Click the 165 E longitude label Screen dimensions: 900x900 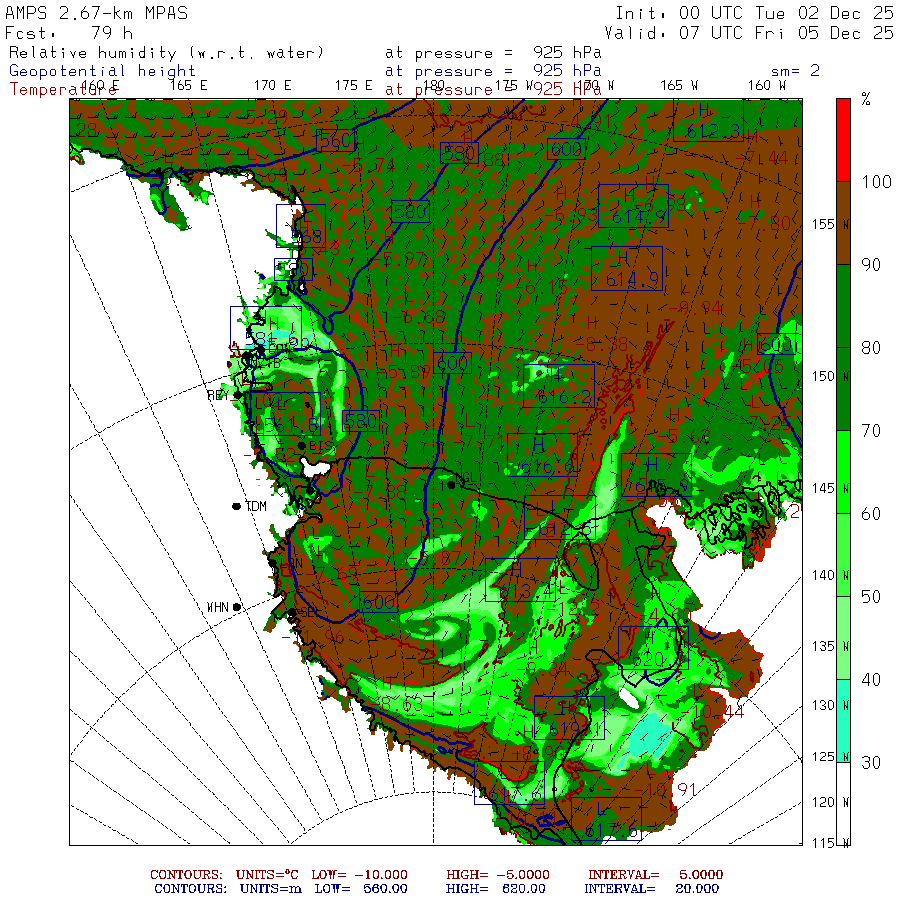(188, 86)
